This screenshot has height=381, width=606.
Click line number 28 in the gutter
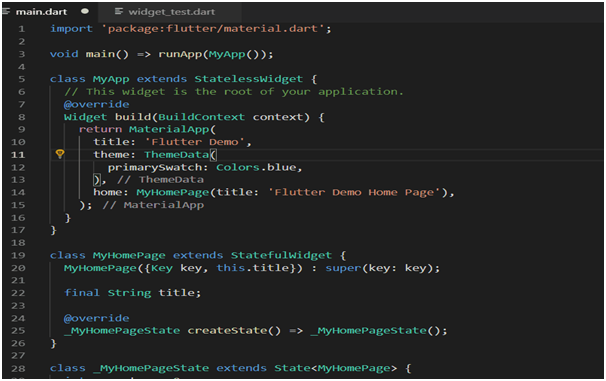click(x=18, y=369)
